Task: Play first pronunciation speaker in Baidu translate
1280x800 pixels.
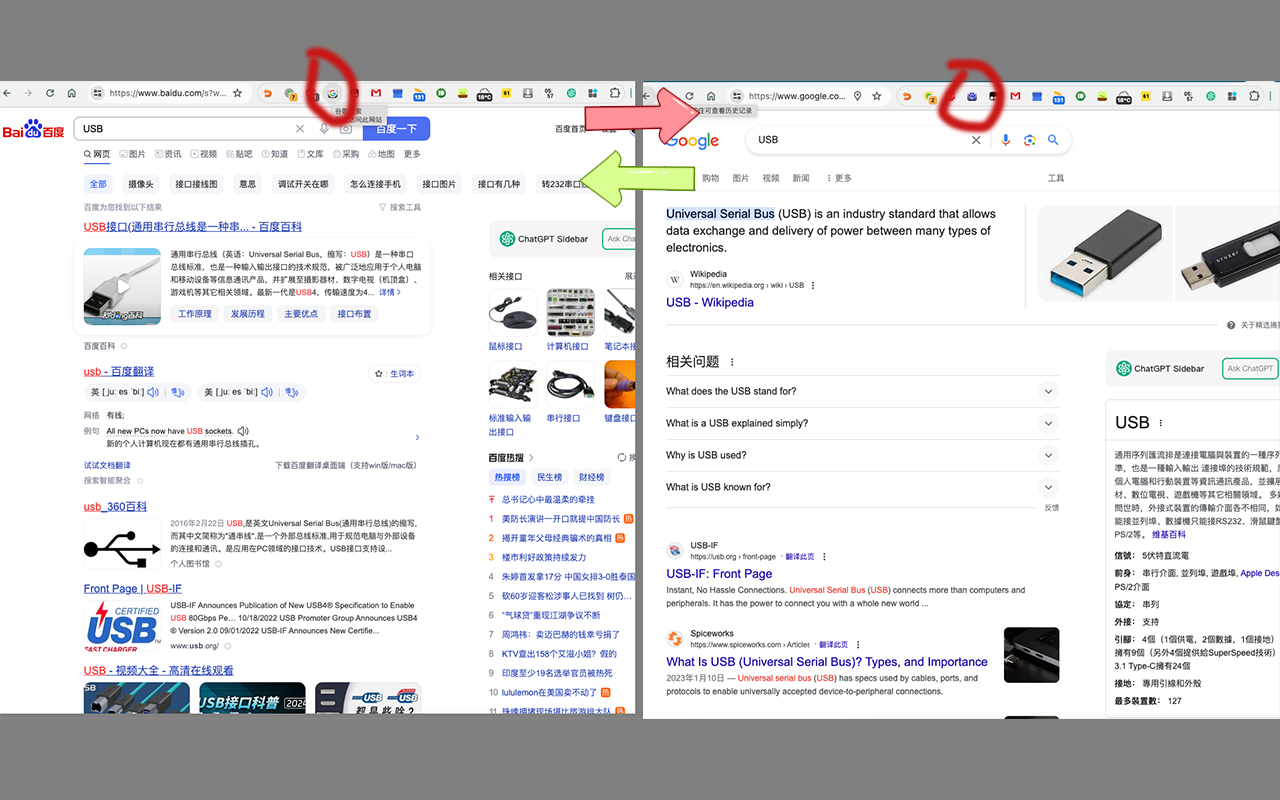Action: click(153, 392)
